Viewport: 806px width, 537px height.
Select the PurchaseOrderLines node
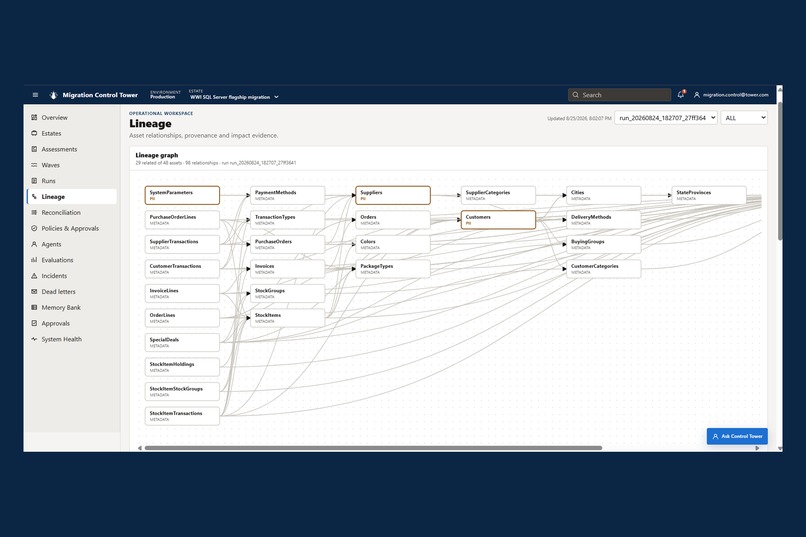point(182,220)
